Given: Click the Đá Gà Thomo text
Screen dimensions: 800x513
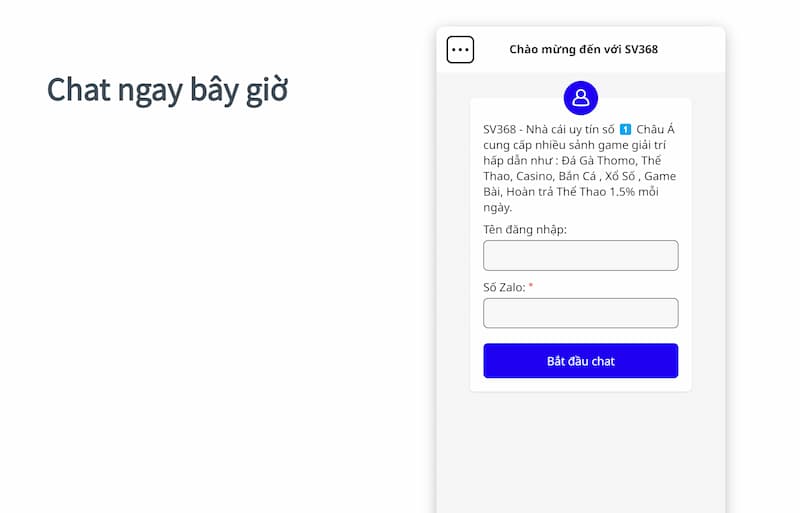Looking at the screenshot, I should tap(595, 160).
